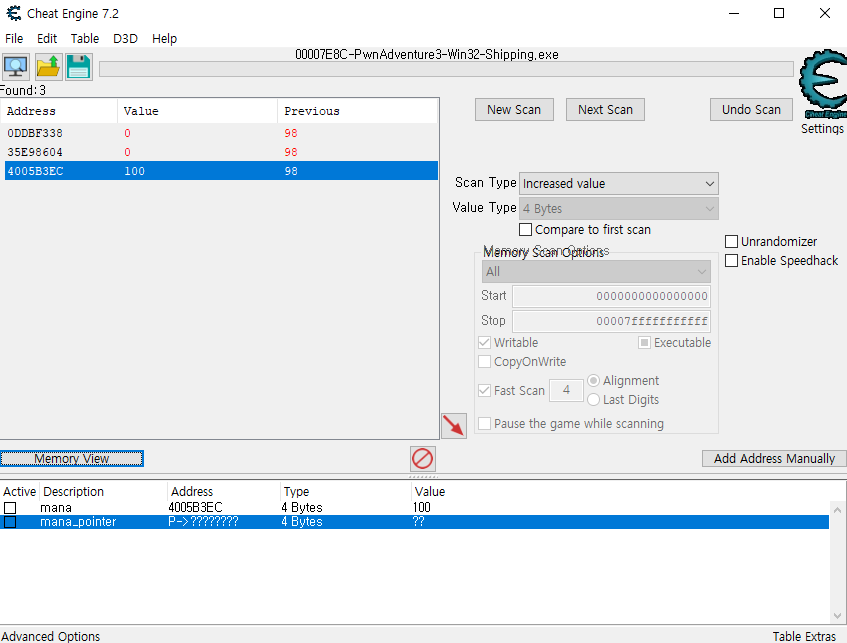Toggle the Writable checkbox

pos(485,343)
